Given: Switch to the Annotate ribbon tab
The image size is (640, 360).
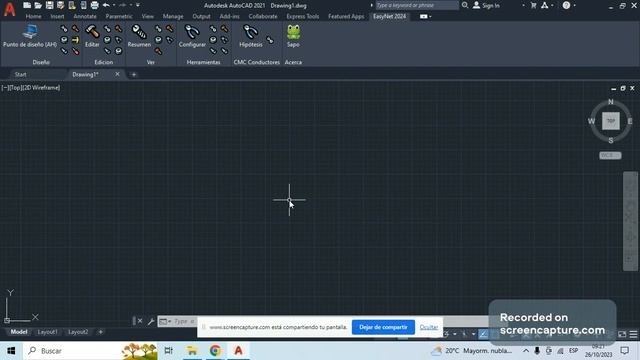Looking at the screenshot, I should coord(85,16).
